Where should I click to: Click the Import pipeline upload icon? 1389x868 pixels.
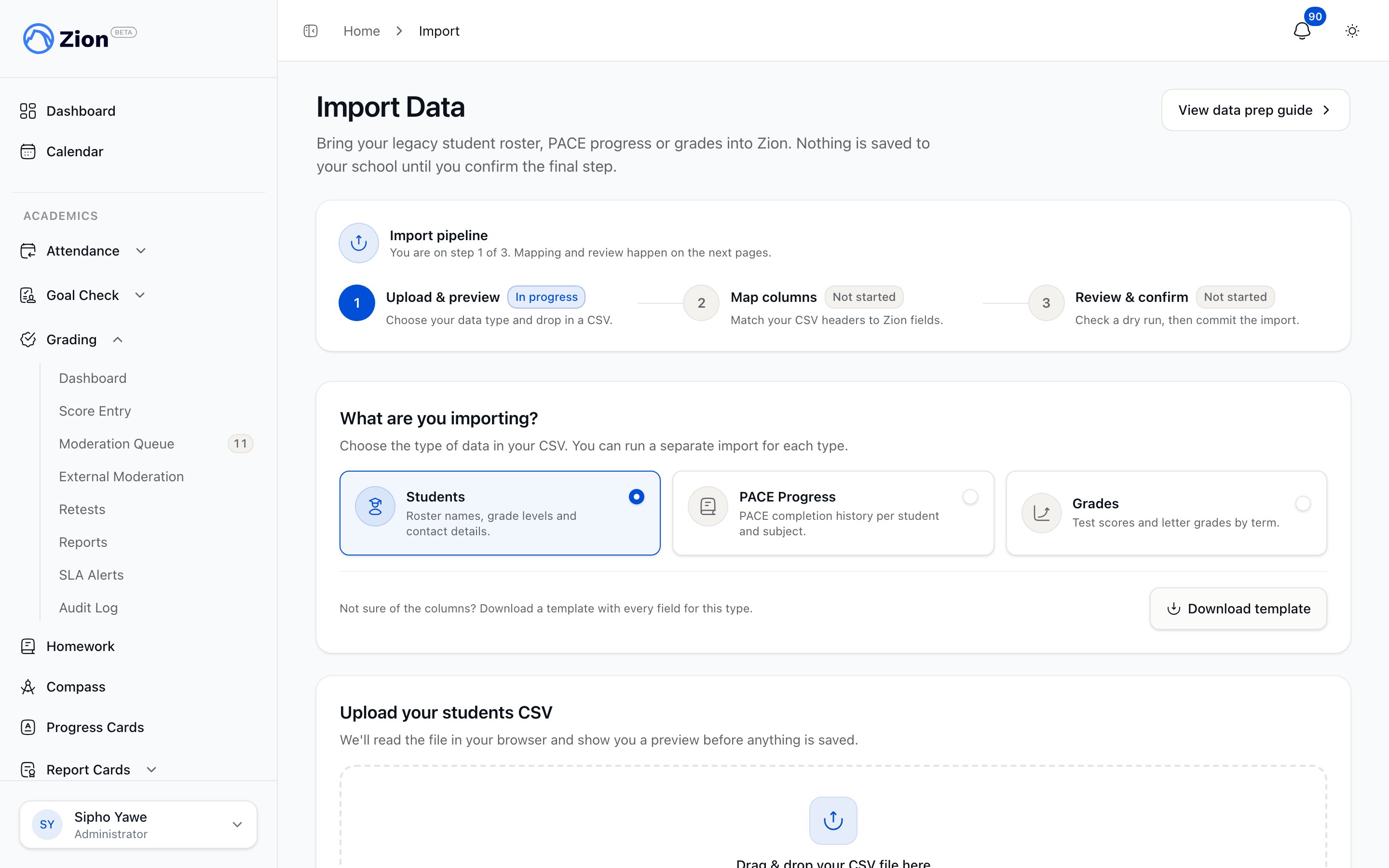point(359,243)
